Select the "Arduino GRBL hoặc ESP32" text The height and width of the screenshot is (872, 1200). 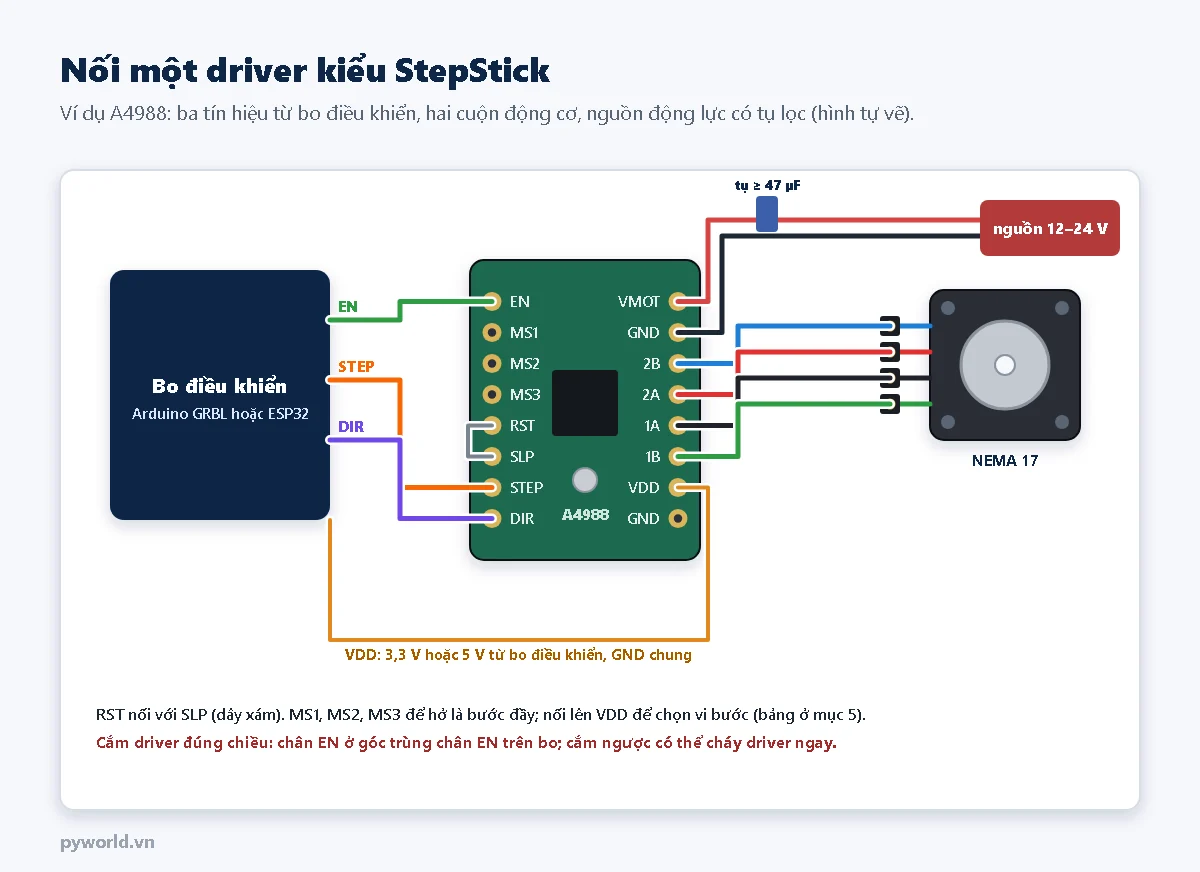coord(219,413)
